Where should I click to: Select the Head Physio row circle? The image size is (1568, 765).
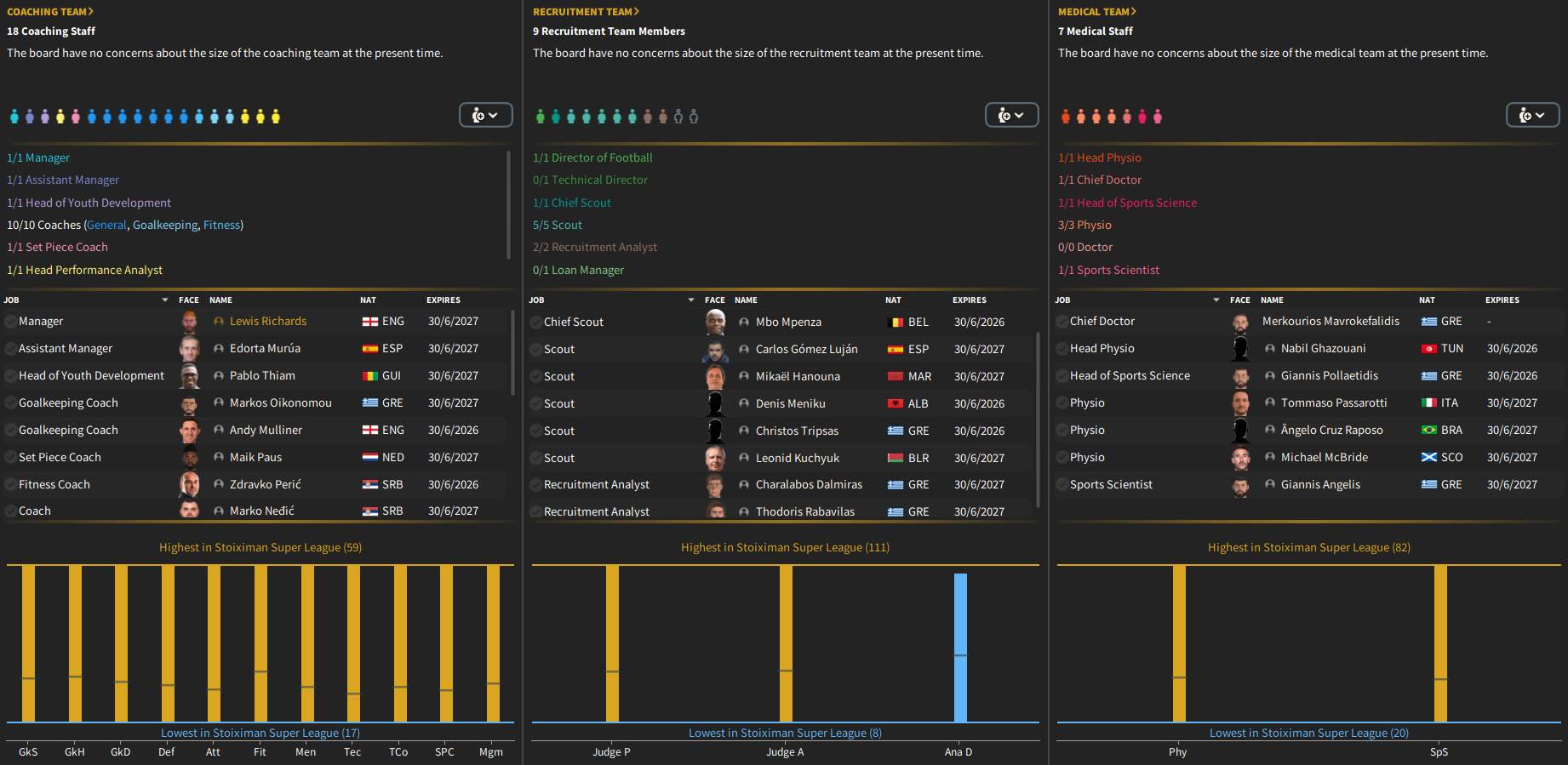1062,349
